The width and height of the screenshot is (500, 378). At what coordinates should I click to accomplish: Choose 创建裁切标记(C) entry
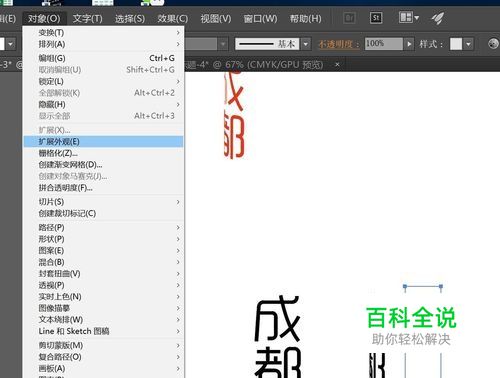click(x=103, y=213)
